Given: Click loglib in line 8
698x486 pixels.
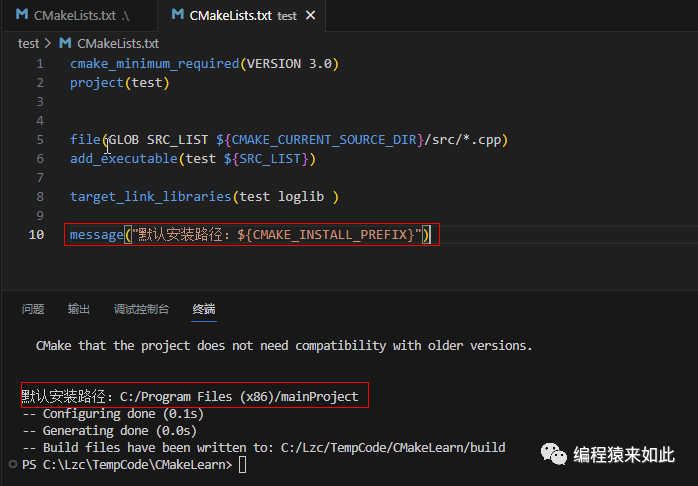Looking at the screenshot, I should click(x=301, y=197).
